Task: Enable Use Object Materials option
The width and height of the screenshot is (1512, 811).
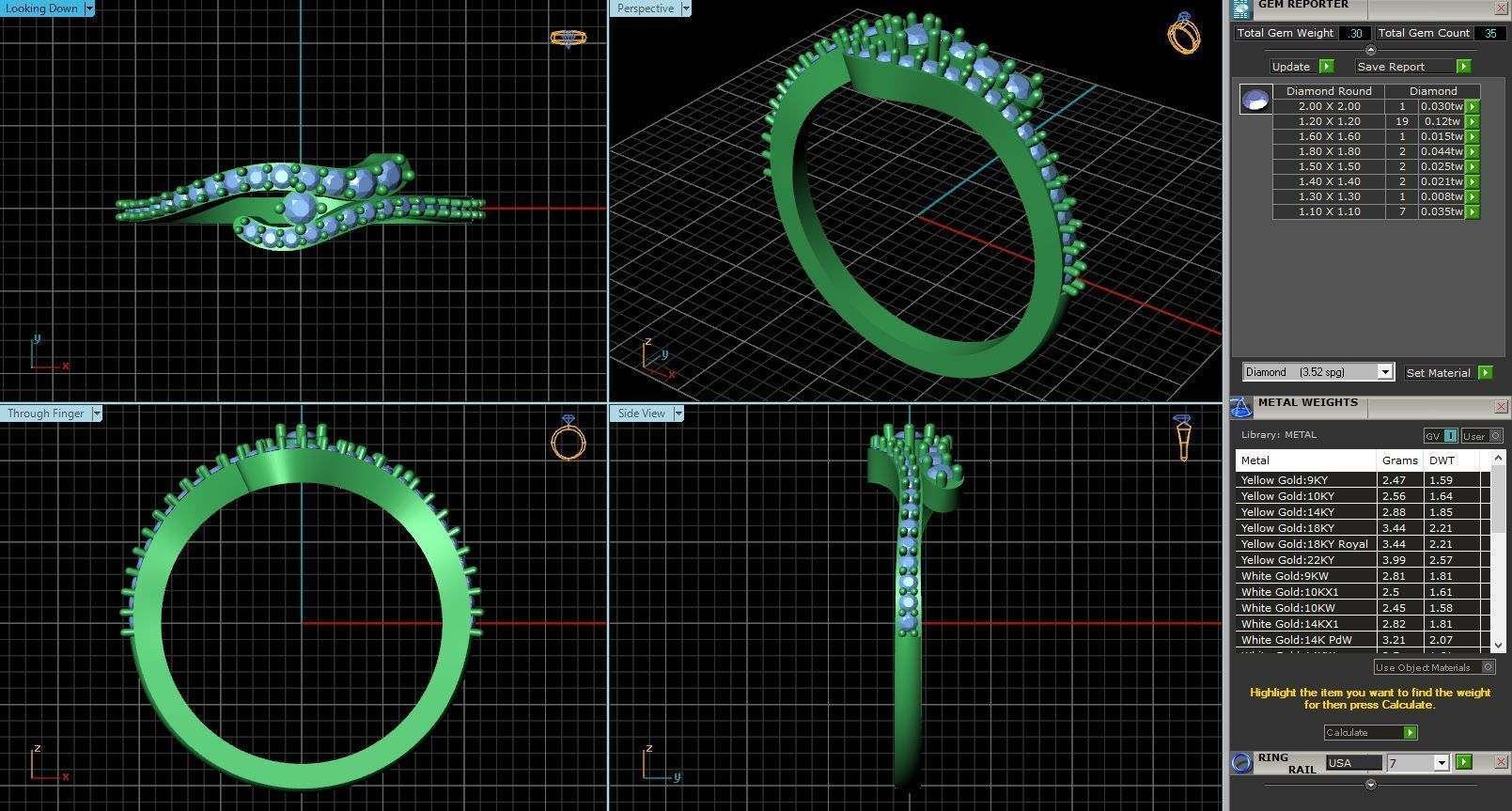Action: (1434, 667)
